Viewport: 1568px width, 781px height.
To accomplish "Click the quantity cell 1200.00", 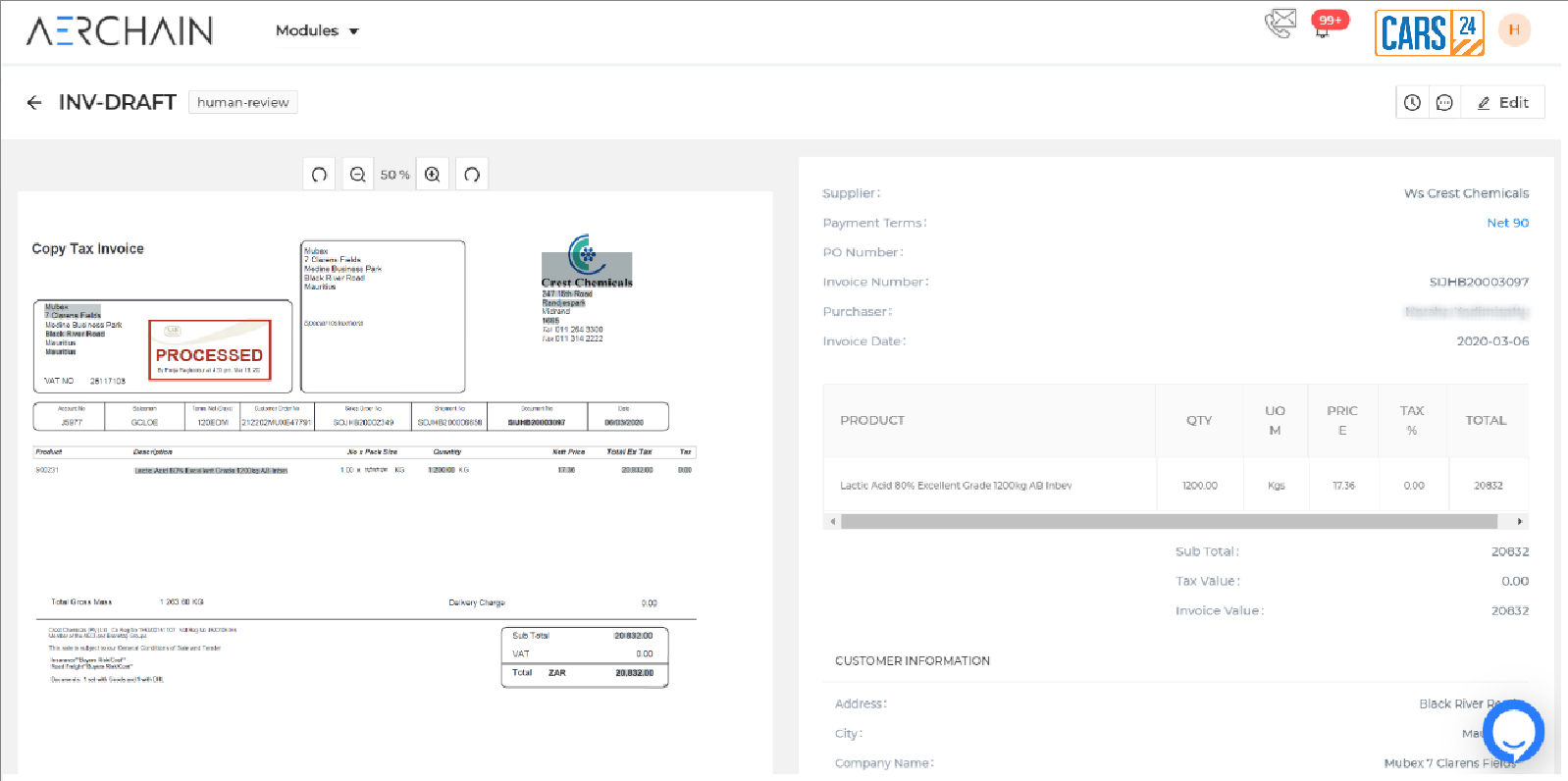I will point(1200,486).
